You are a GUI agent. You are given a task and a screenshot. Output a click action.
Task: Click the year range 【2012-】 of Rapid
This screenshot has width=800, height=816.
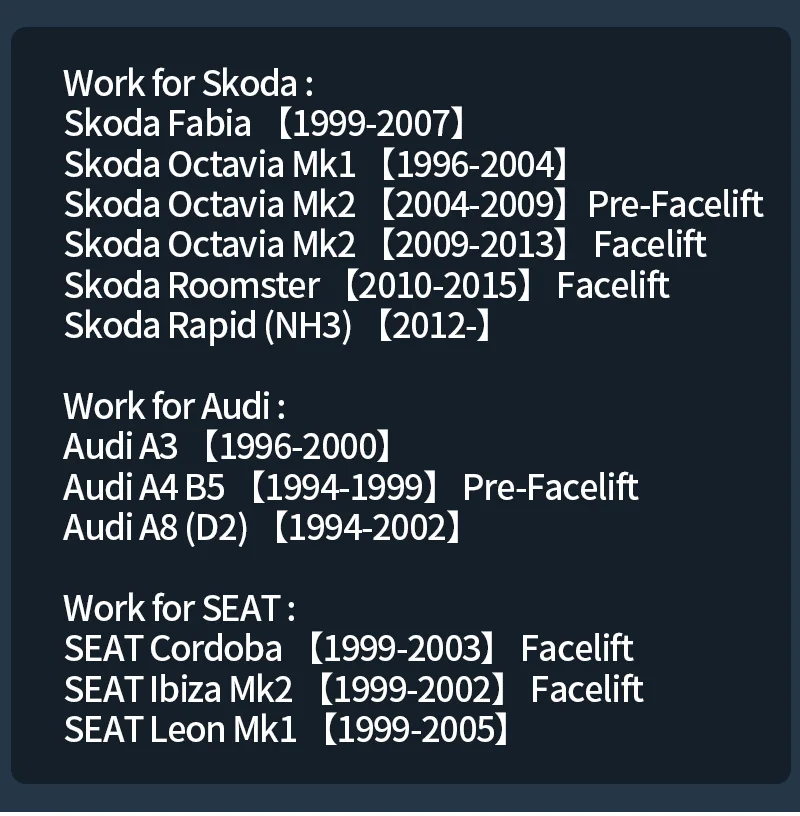tap(434, 326)
